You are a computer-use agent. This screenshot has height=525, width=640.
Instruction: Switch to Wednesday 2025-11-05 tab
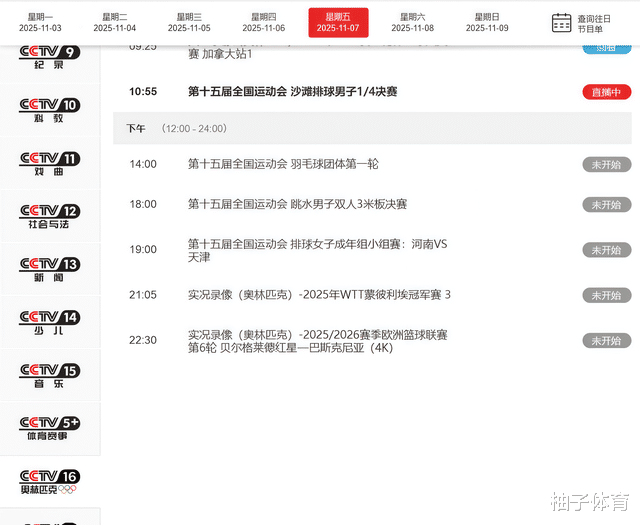click(x=189, y=22)
